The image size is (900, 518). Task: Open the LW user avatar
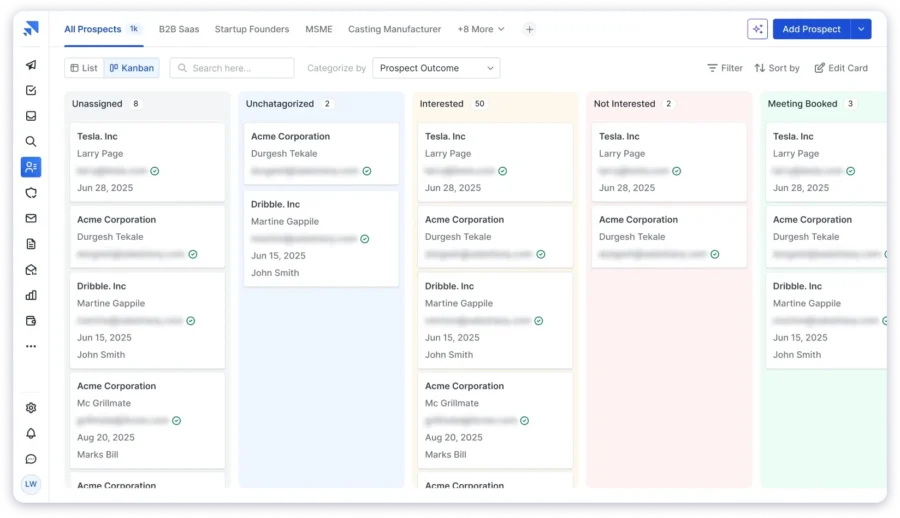31,484
